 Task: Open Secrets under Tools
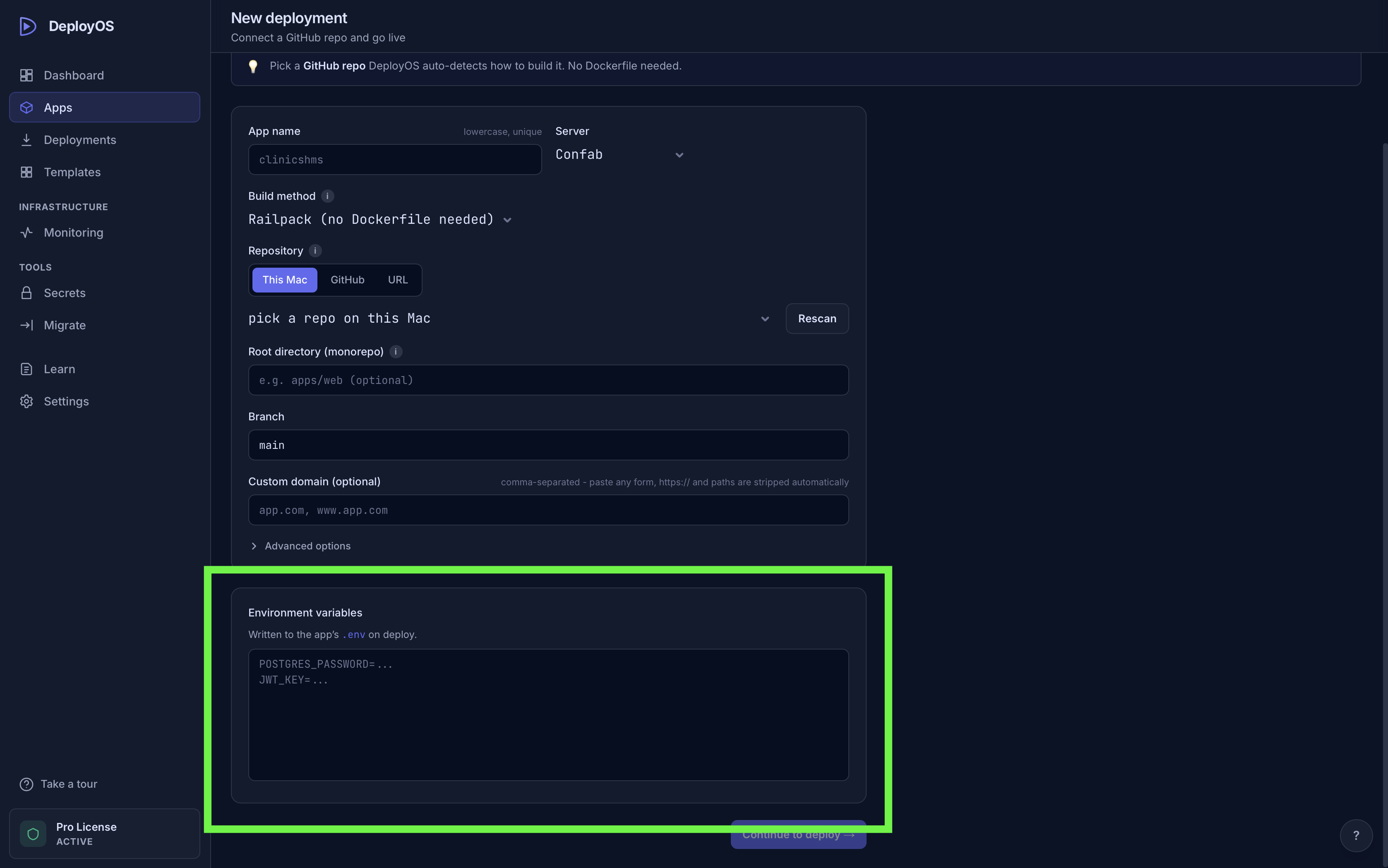pyautogui.click(x=105, y=293)
